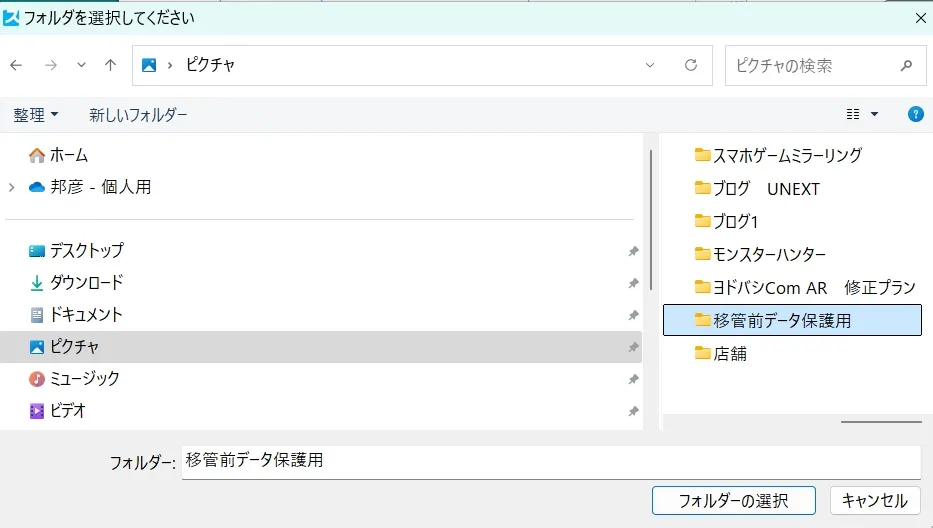
Task: Open the help question mark icon
Action: [915, 114]
